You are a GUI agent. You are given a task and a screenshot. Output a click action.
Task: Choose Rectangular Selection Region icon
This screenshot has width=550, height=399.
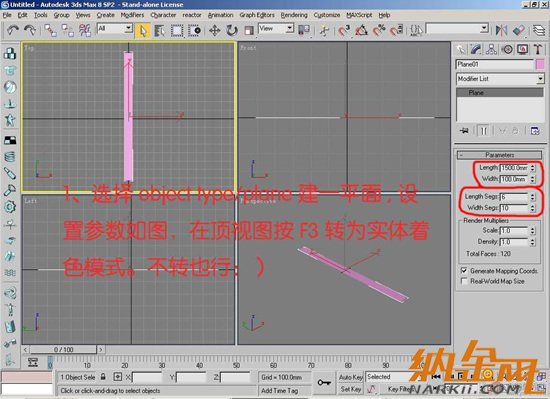click(x=177, y=31)
